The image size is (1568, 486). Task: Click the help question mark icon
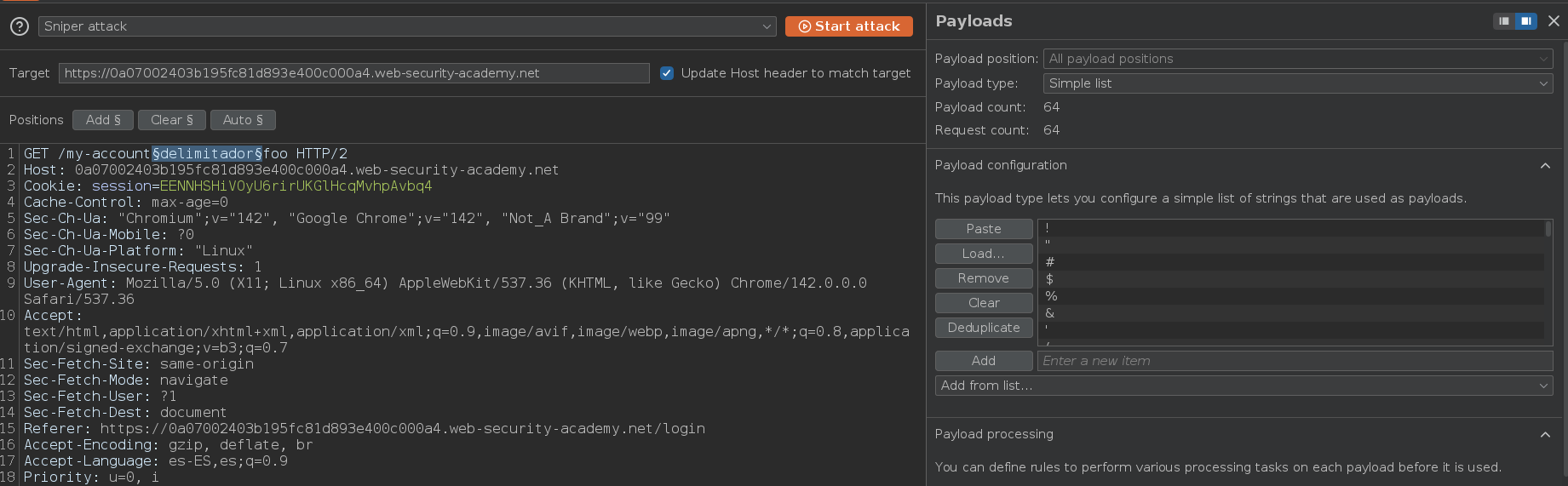(x=20, y=26)
